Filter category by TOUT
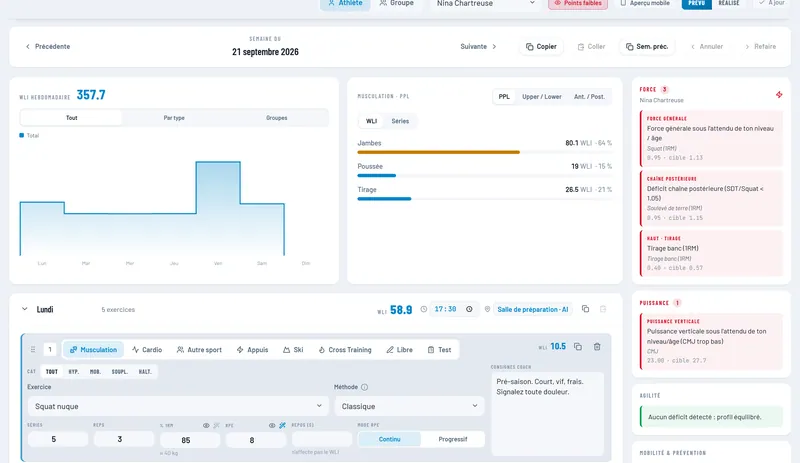The height and width of the screenshot is (463, 800). (52, 372)
